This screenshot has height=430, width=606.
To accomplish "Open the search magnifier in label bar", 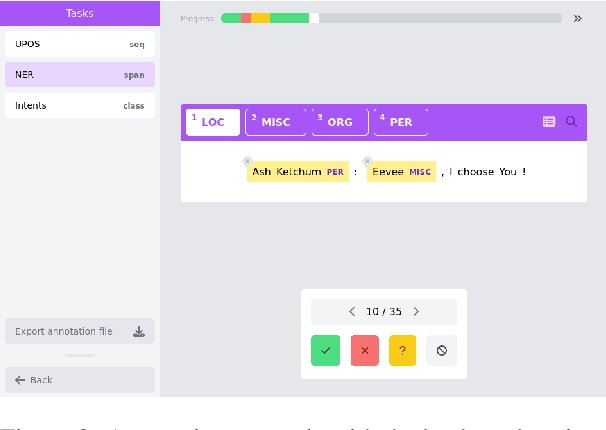I will [572, 121].
